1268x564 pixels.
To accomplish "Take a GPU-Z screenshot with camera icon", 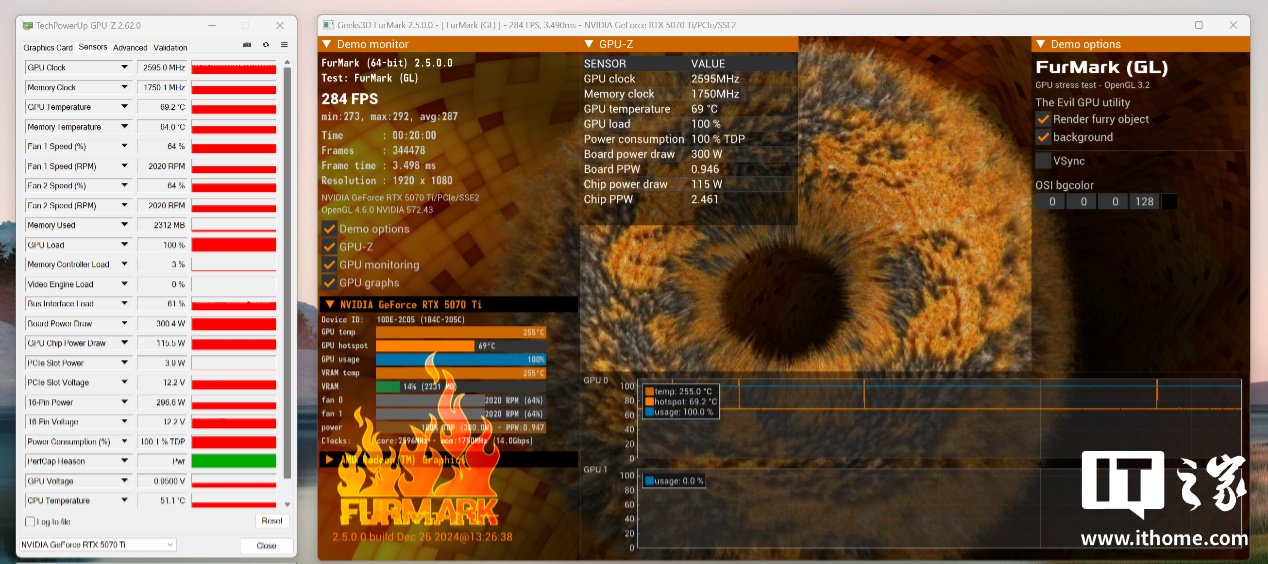I will 247,45.
